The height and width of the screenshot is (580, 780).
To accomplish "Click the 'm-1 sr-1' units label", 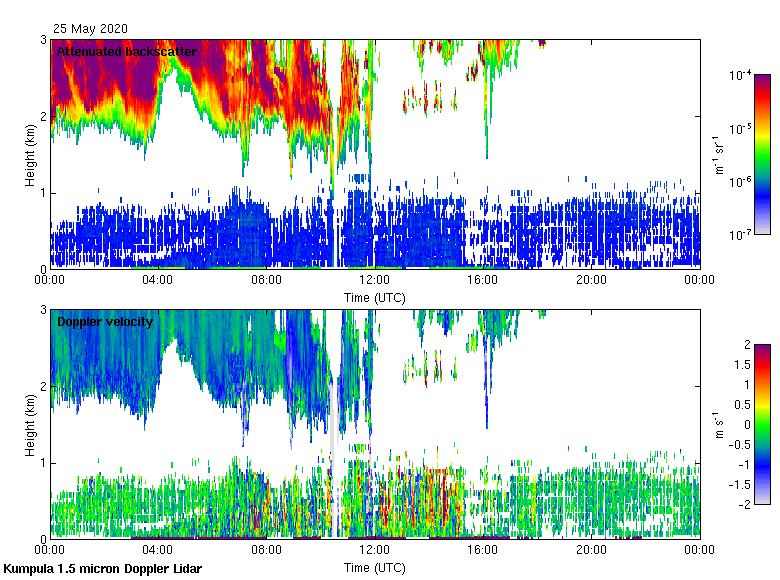I will point(718,154).
